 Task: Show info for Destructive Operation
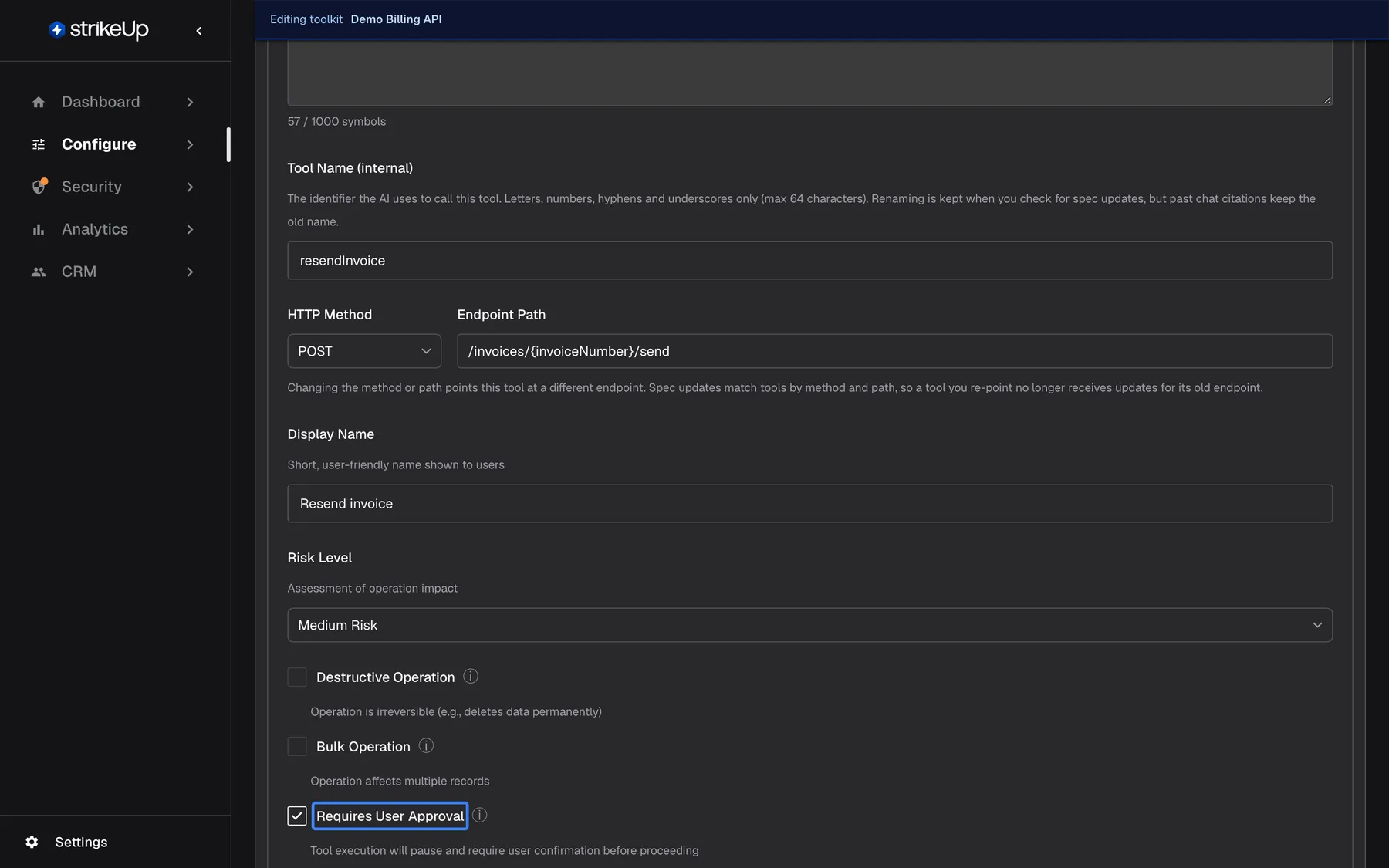[x=471, y=676]
